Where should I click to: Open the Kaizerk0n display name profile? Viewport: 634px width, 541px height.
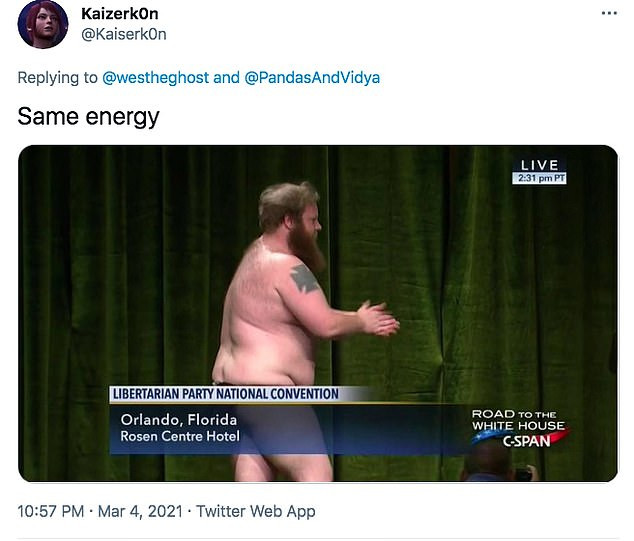120,14
